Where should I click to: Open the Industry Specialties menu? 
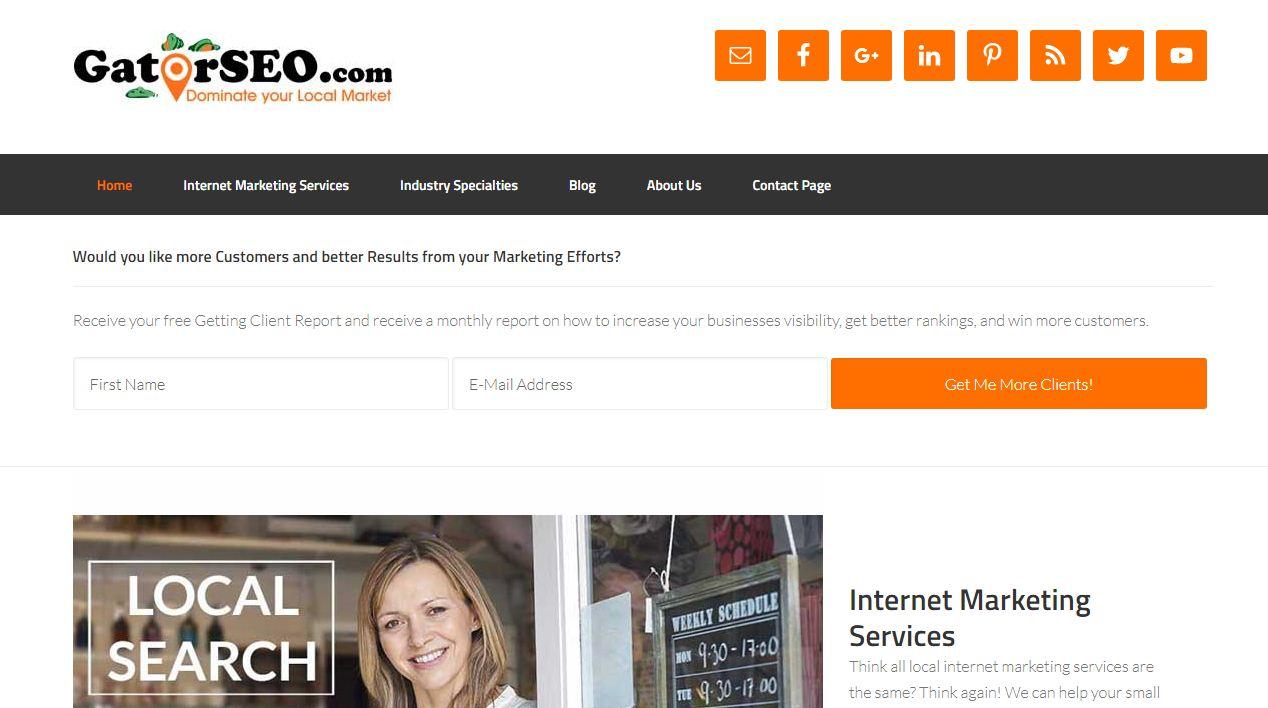[x=459, y=185]
